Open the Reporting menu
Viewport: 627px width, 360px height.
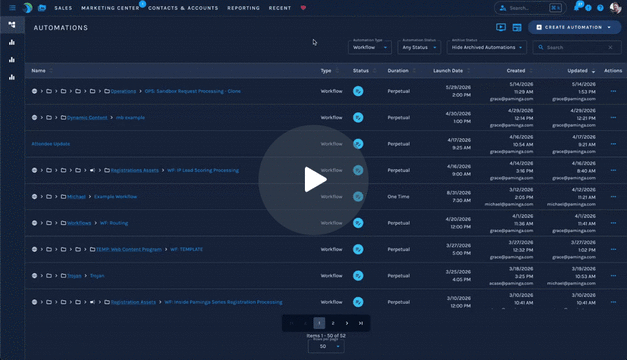coord(244,8)
